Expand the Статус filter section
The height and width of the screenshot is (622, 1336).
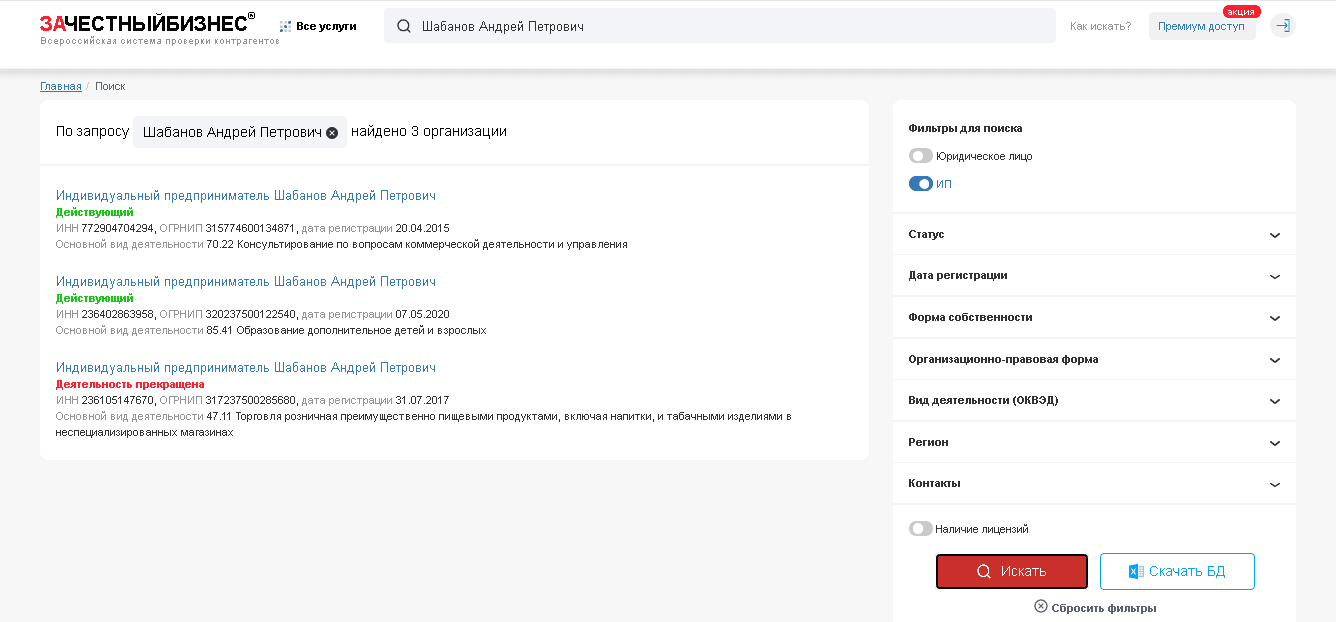point(1274,235)
